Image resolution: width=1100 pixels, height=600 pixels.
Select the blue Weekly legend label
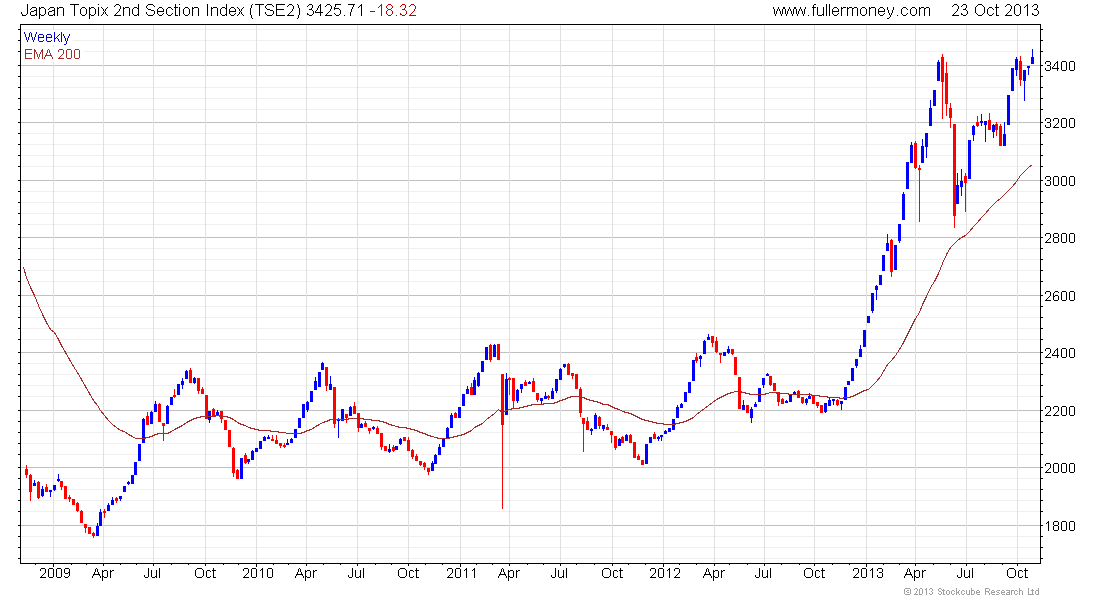47,37
